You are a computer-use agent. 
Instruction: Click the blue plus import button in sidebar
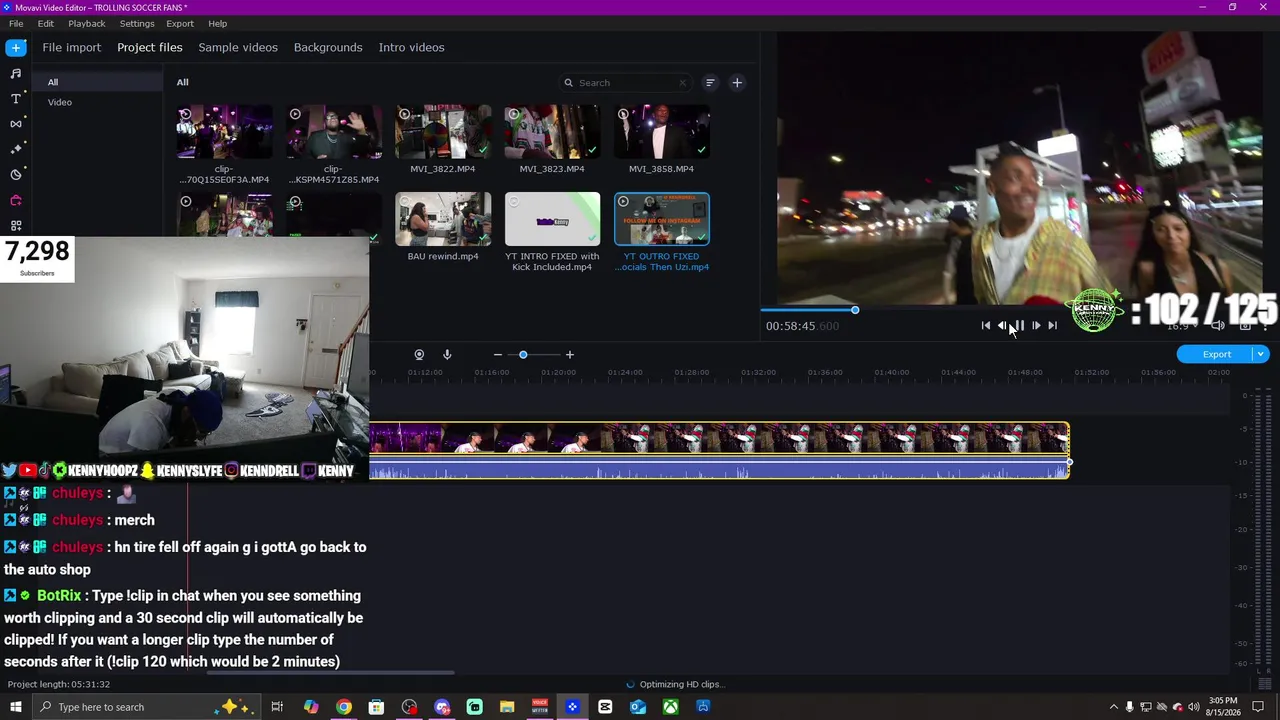point(16,47)
